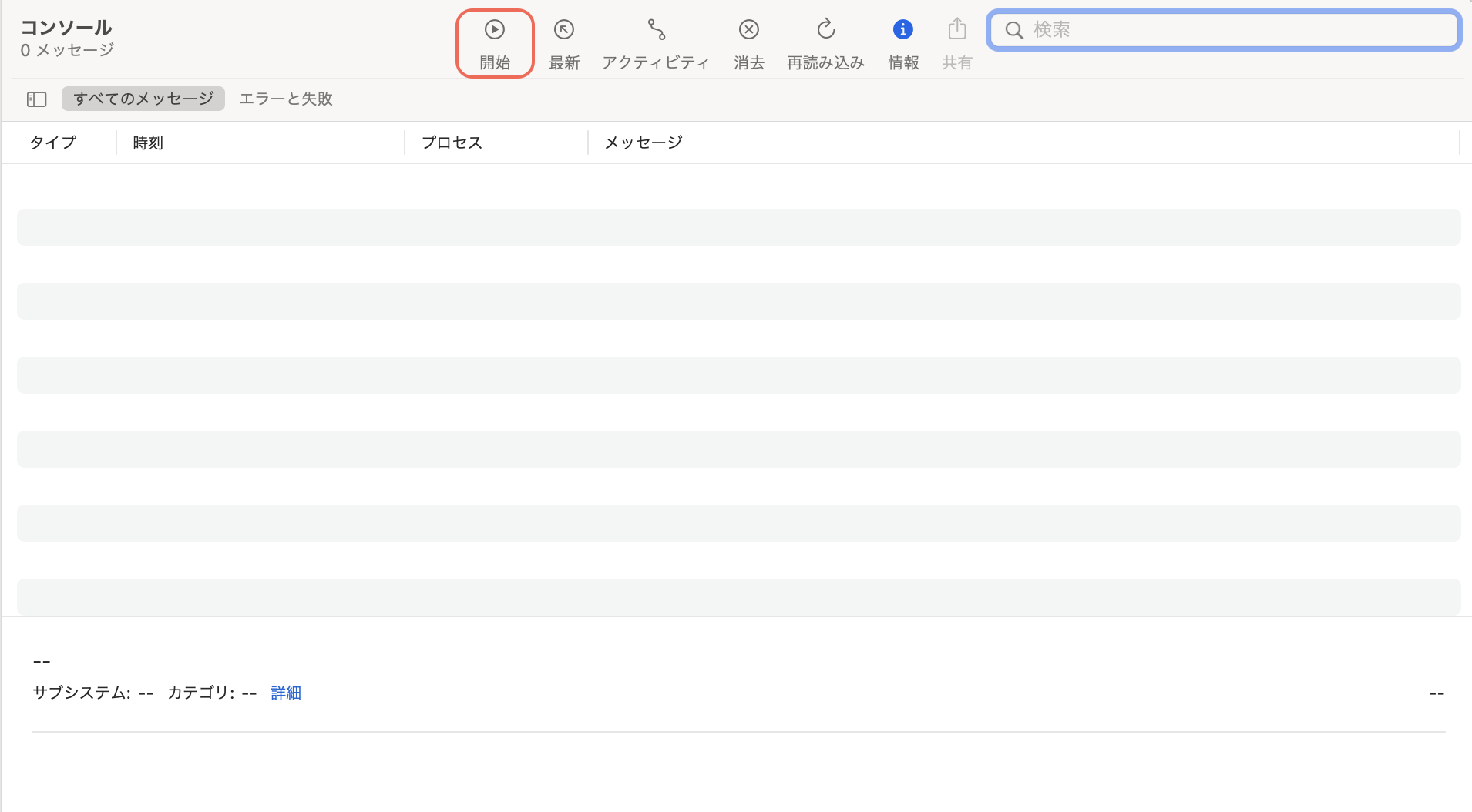Screen dimensions: 1472x812
Task: Open 詳細 details link in info pane
Action: click(284, 693)
